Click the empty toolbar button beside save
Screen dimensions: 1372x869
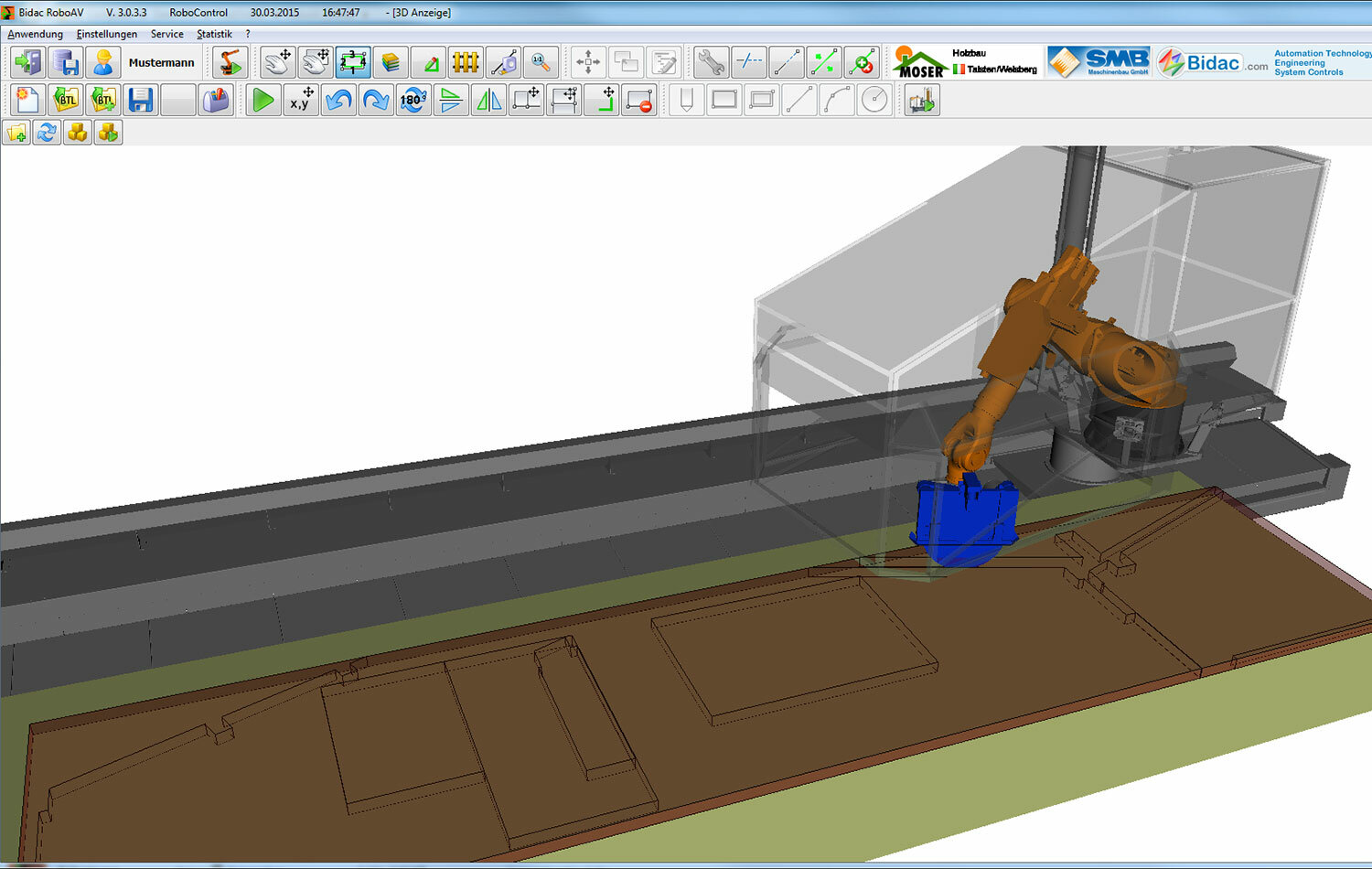(178, 100)
